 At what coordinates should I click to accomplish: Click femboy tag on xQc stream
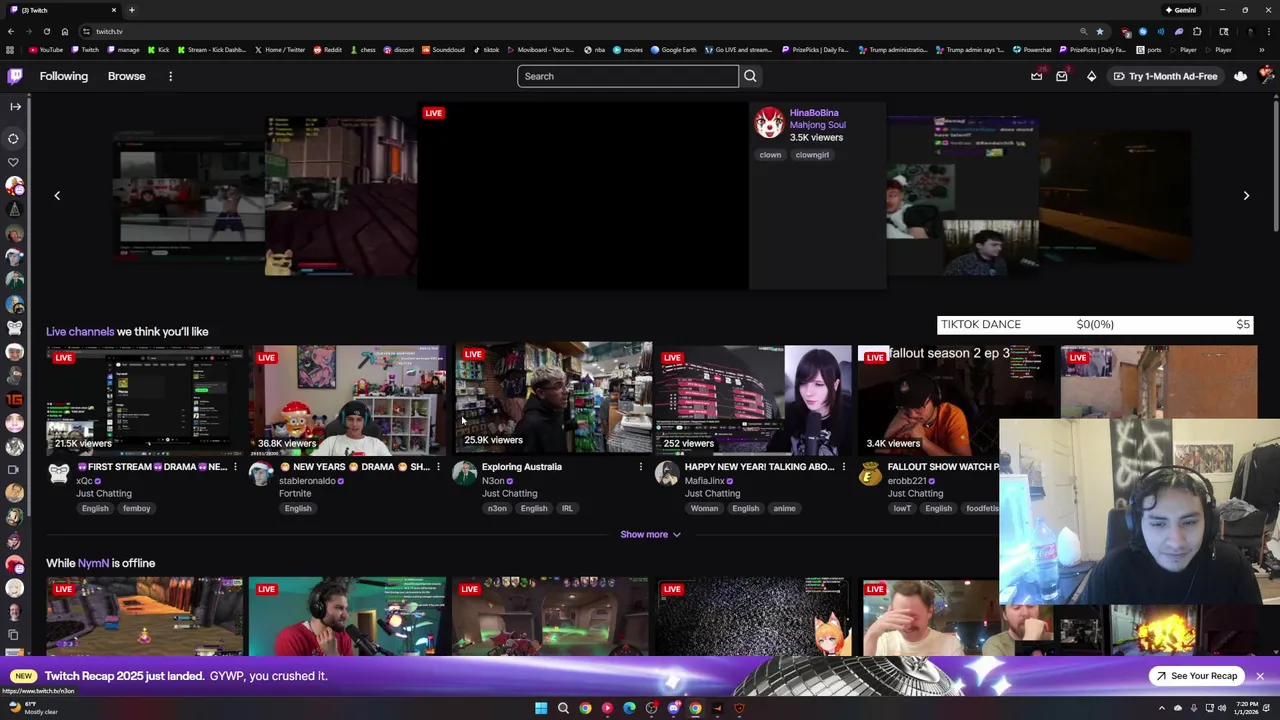pyautogui.click(x=137, y=508)
